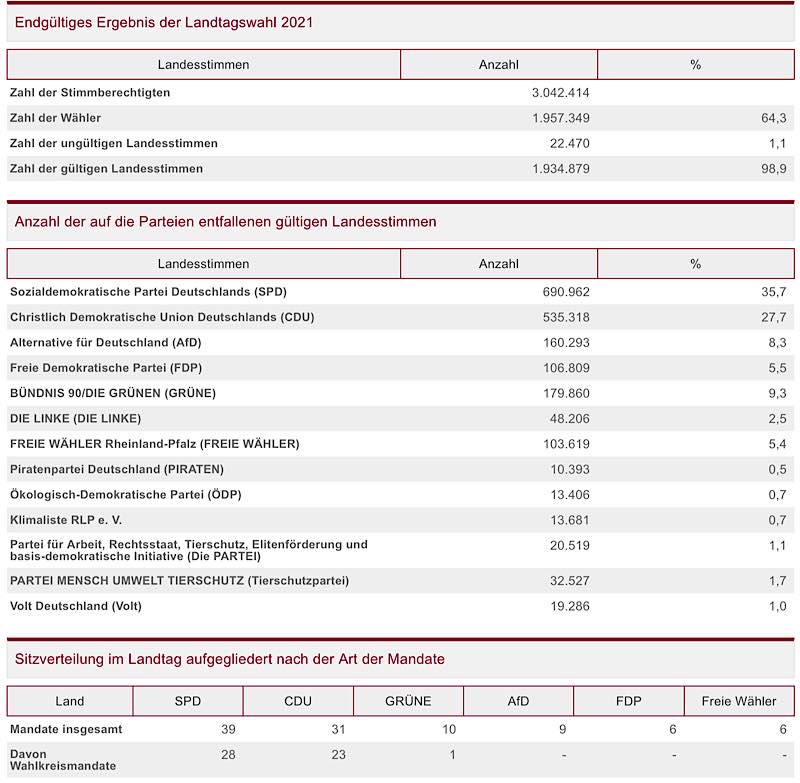Viewport: 800px width, 783px height.
Task: Click FREIE WÄHLER vote count 103.619
Action: pos(566,444)
